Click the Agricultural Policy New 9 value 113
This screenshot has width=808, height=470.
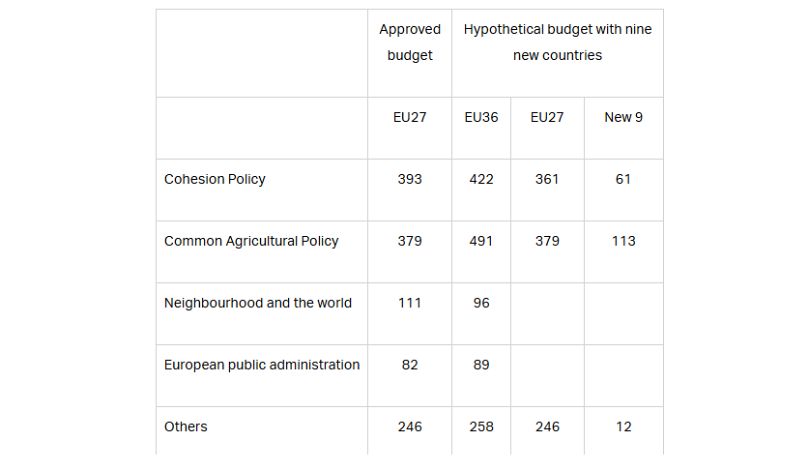pyautogui.click(x=623, y=241)
